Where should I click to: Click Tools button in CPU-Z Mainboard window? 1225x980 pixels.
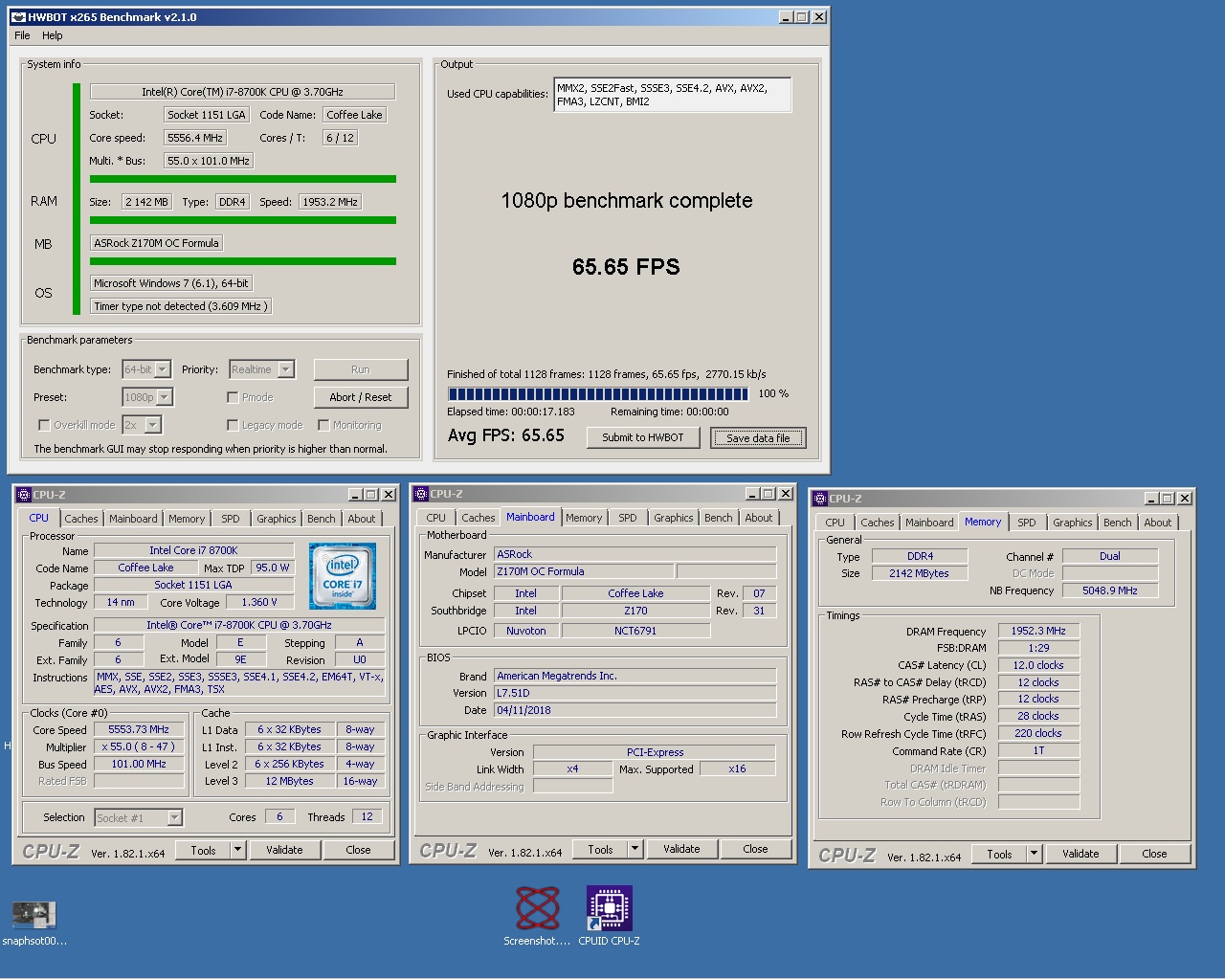pos(600,849)
